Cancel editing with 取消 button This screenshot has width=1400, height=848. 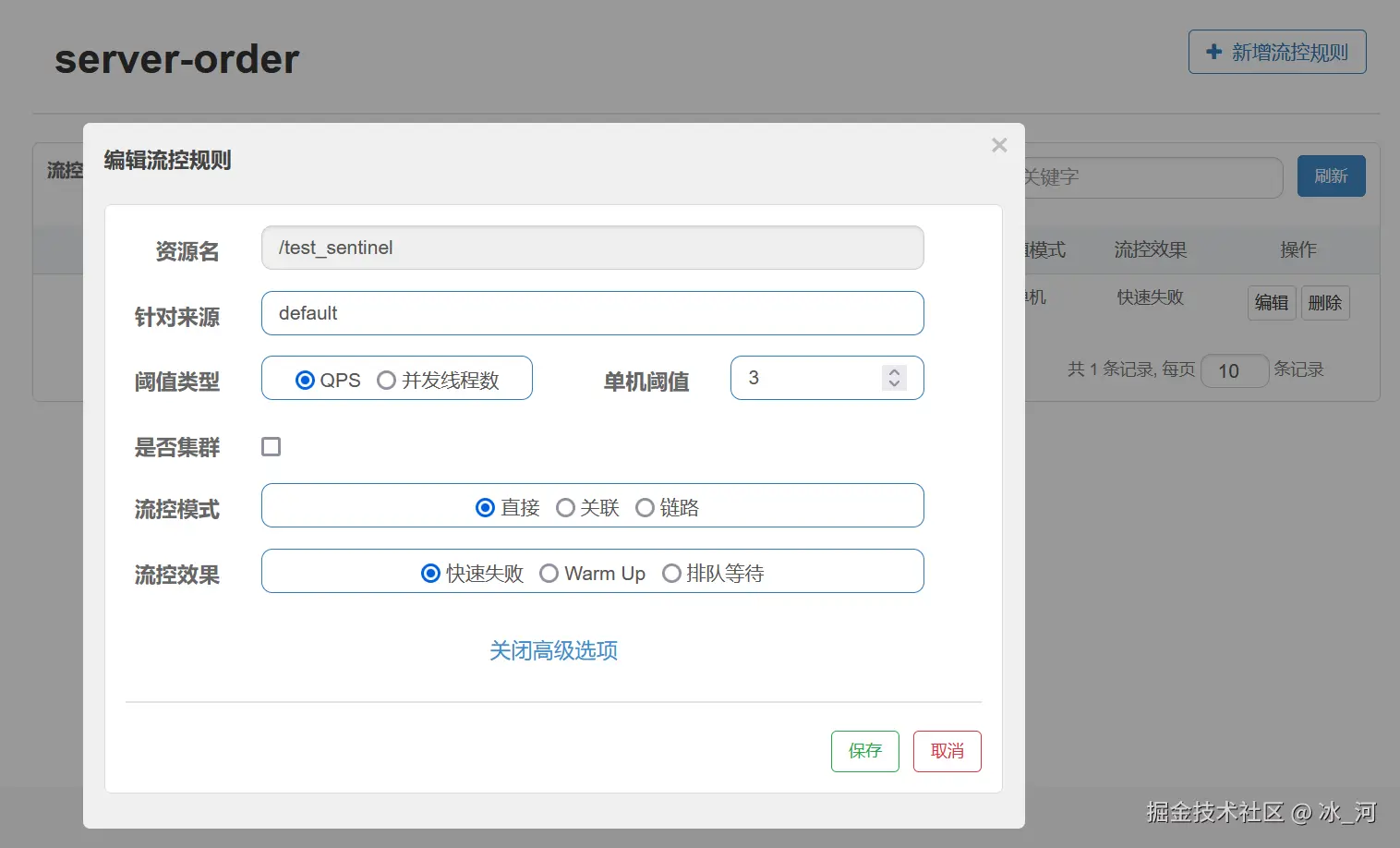coord(947,751)
